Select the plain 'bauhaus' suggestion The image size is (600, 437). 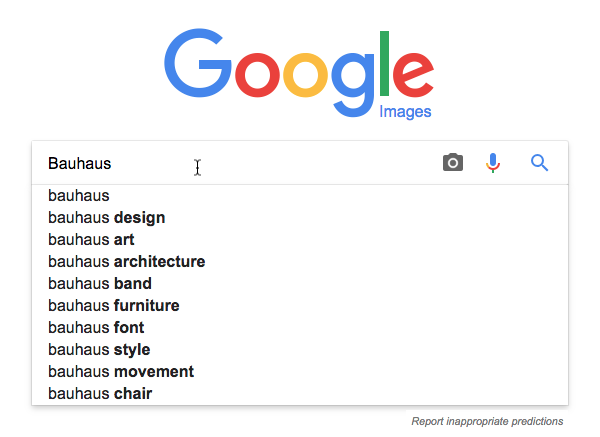(79, 196)
